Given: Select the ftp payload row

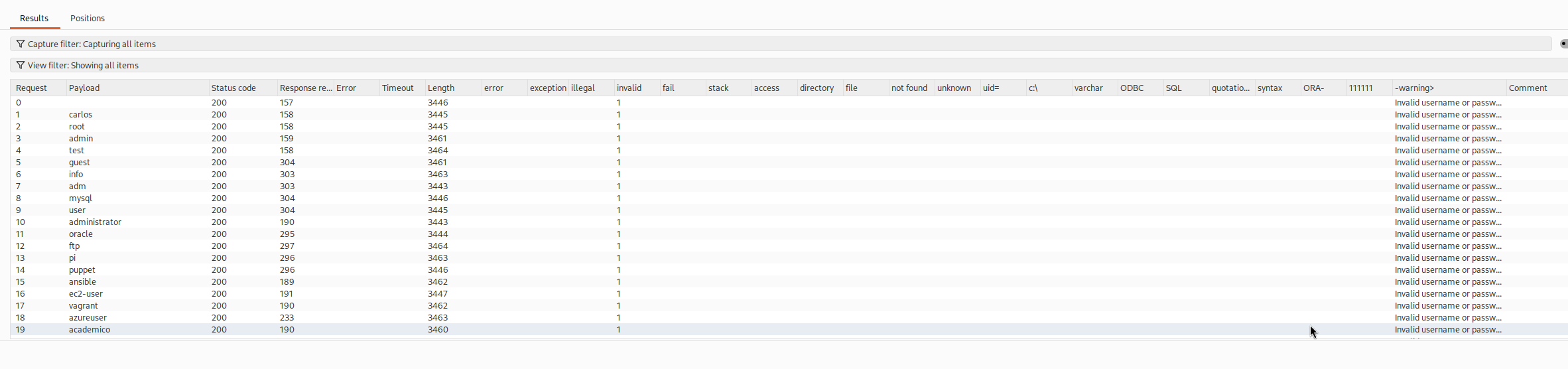Looking at the screenshot, I should pos(789,246).
